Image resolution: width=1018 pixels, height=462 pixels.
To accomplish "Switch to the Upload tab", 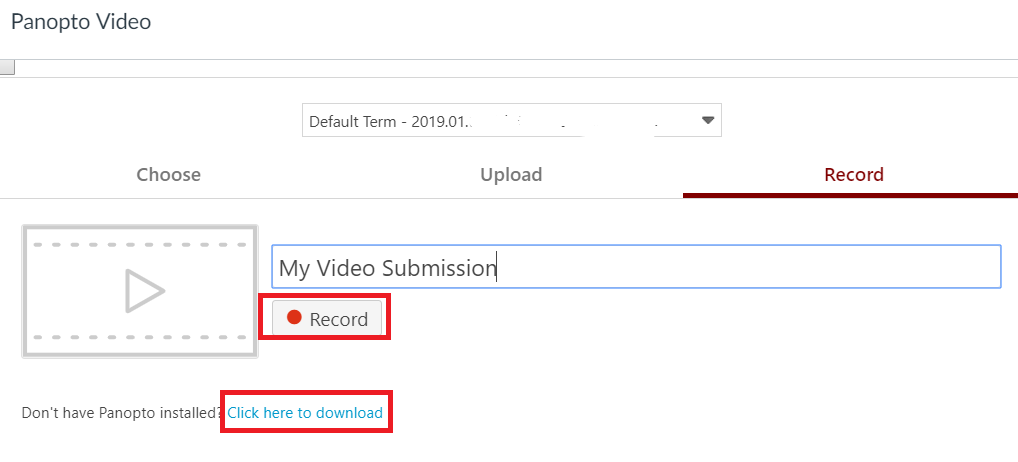I will coord(511,175).
